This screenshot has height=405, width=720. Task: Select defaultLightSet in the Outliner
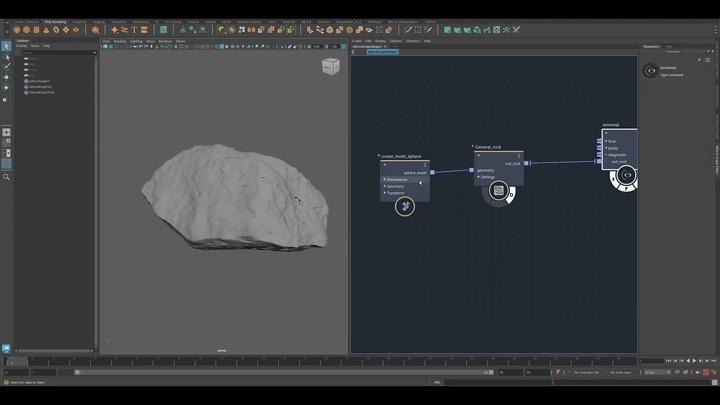(40, 87)
